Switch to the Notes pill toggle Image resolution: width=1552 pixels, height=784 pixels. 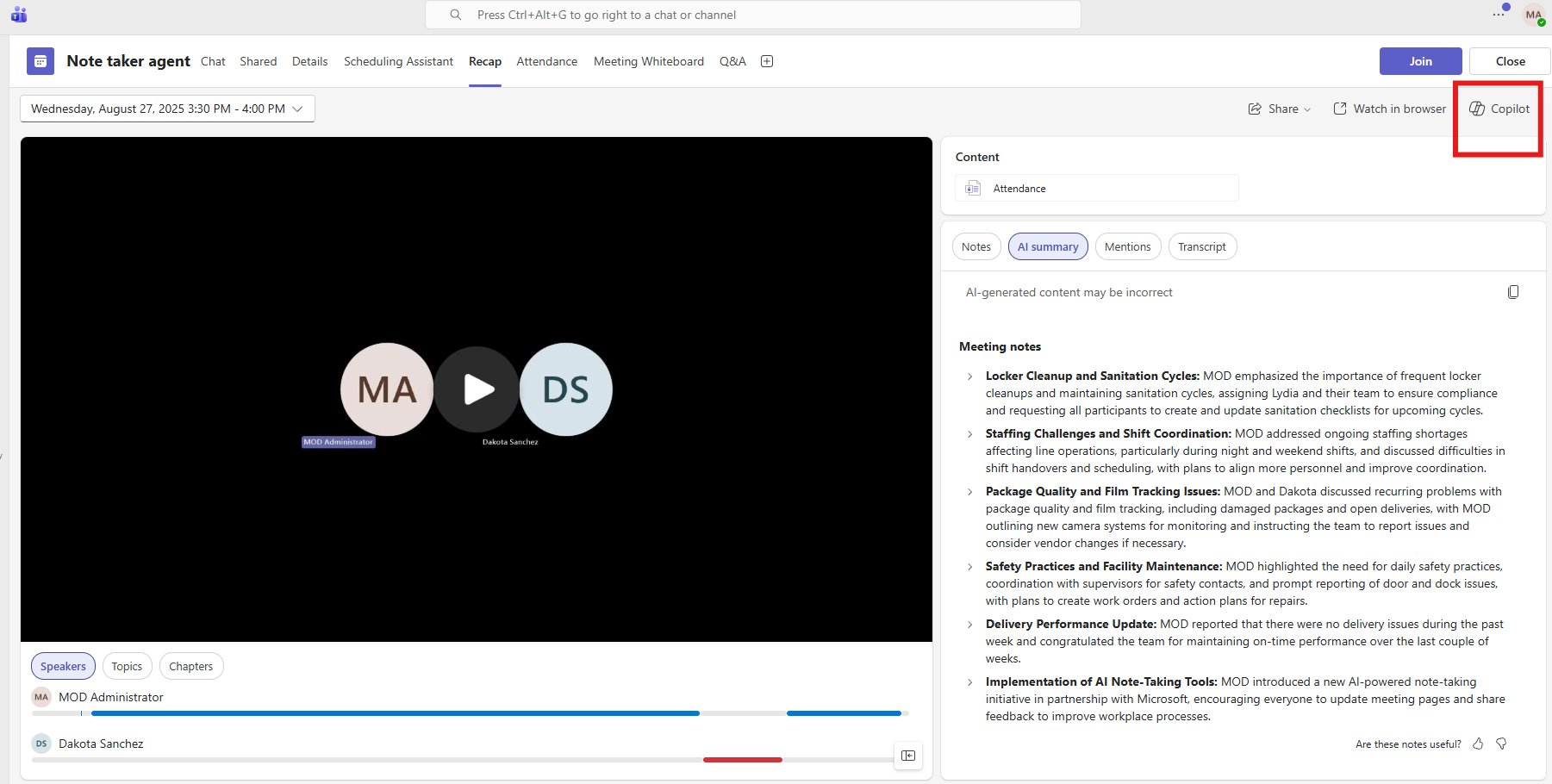[975, 246]
